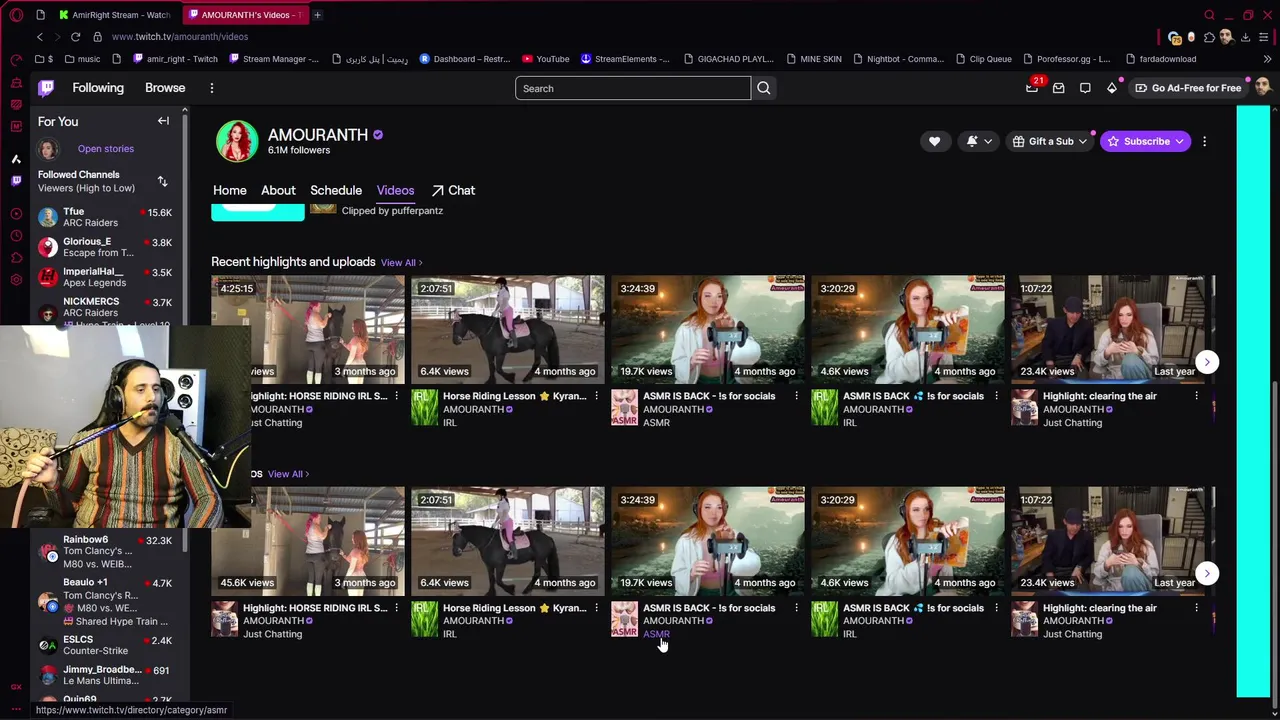Open options for top-row 'ASMR IS BACK' ASMR video
Screen dimensions: 1280x720
pos(796,396)
